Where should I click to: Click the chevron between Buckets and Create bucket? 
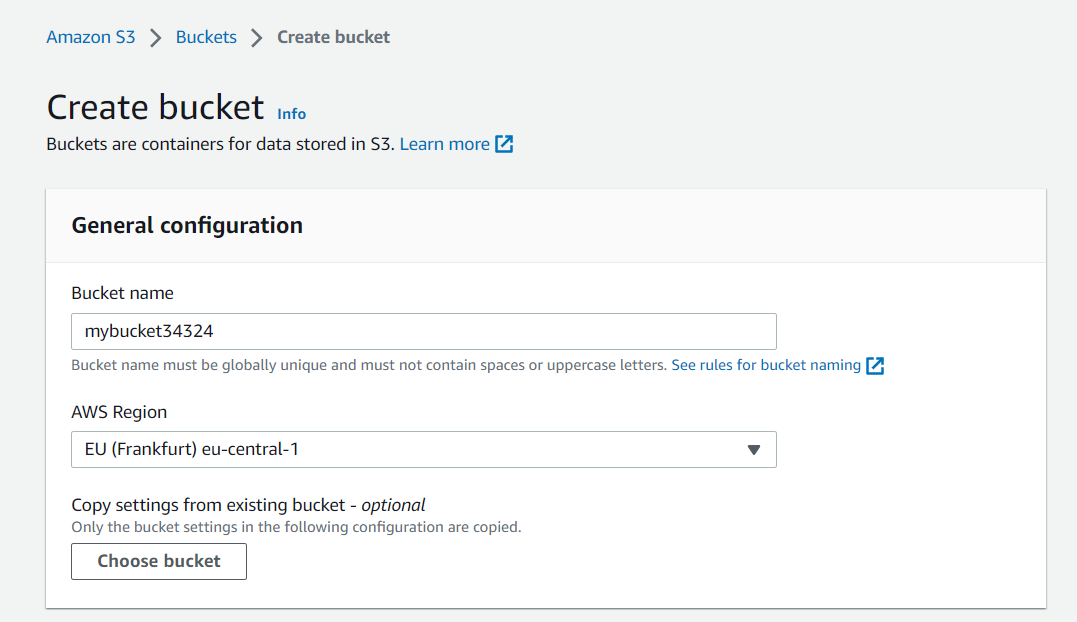[257, 38]
